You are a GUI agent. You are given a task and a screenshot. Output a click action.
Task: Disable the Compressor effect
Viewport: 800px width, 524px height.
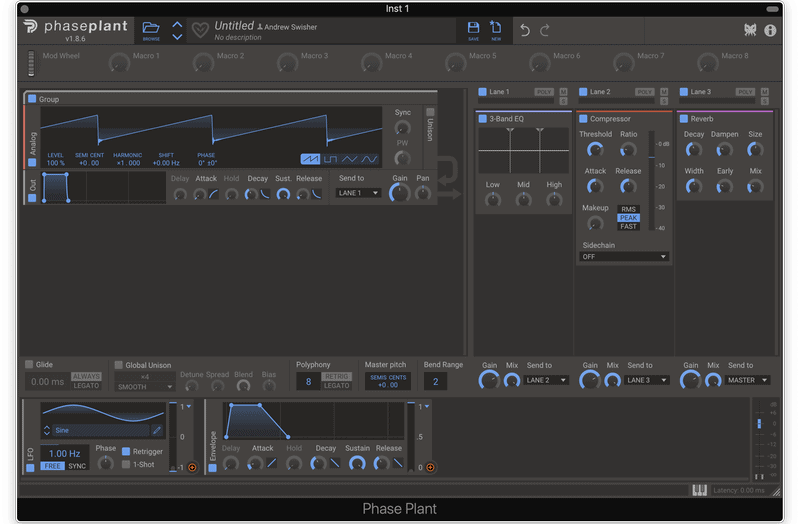(583, 119)
